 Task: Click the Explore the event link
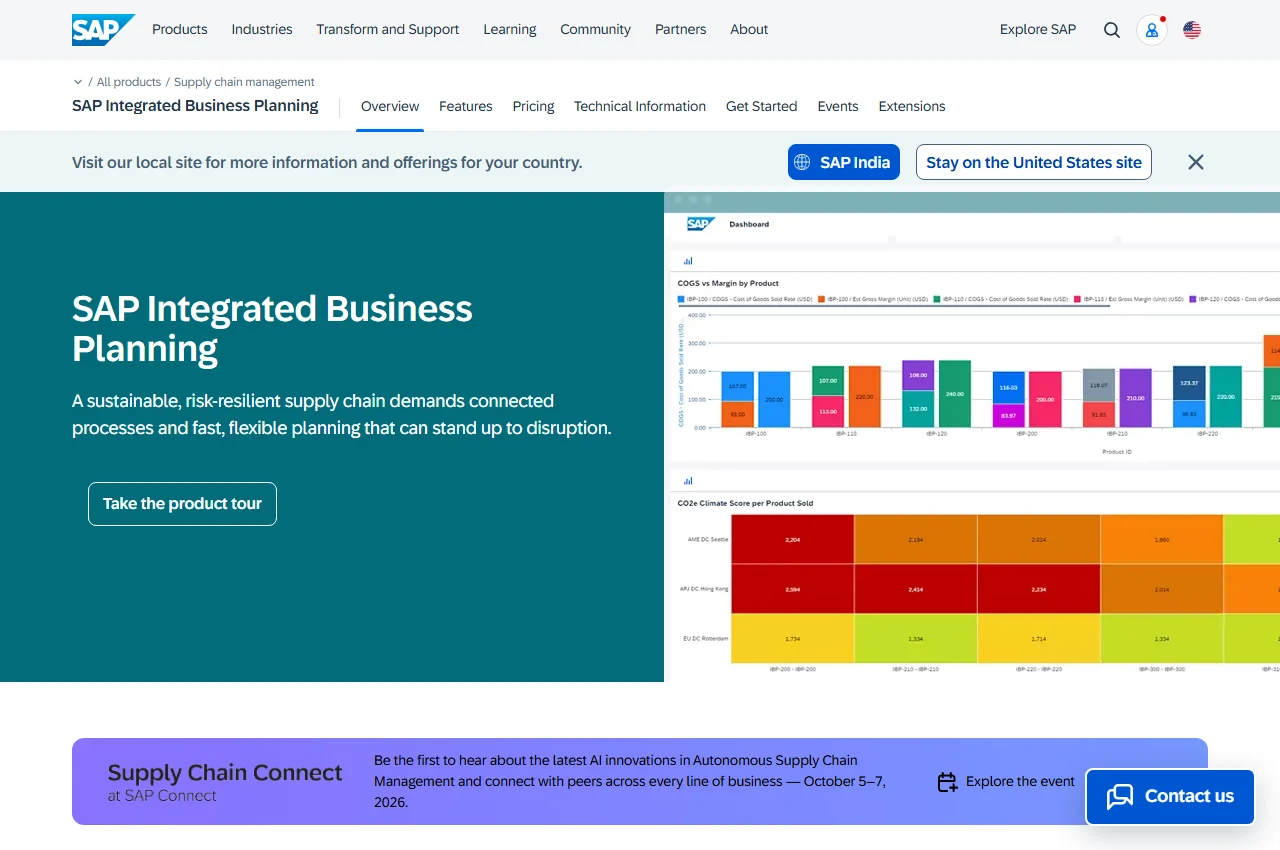(1006, 782)
